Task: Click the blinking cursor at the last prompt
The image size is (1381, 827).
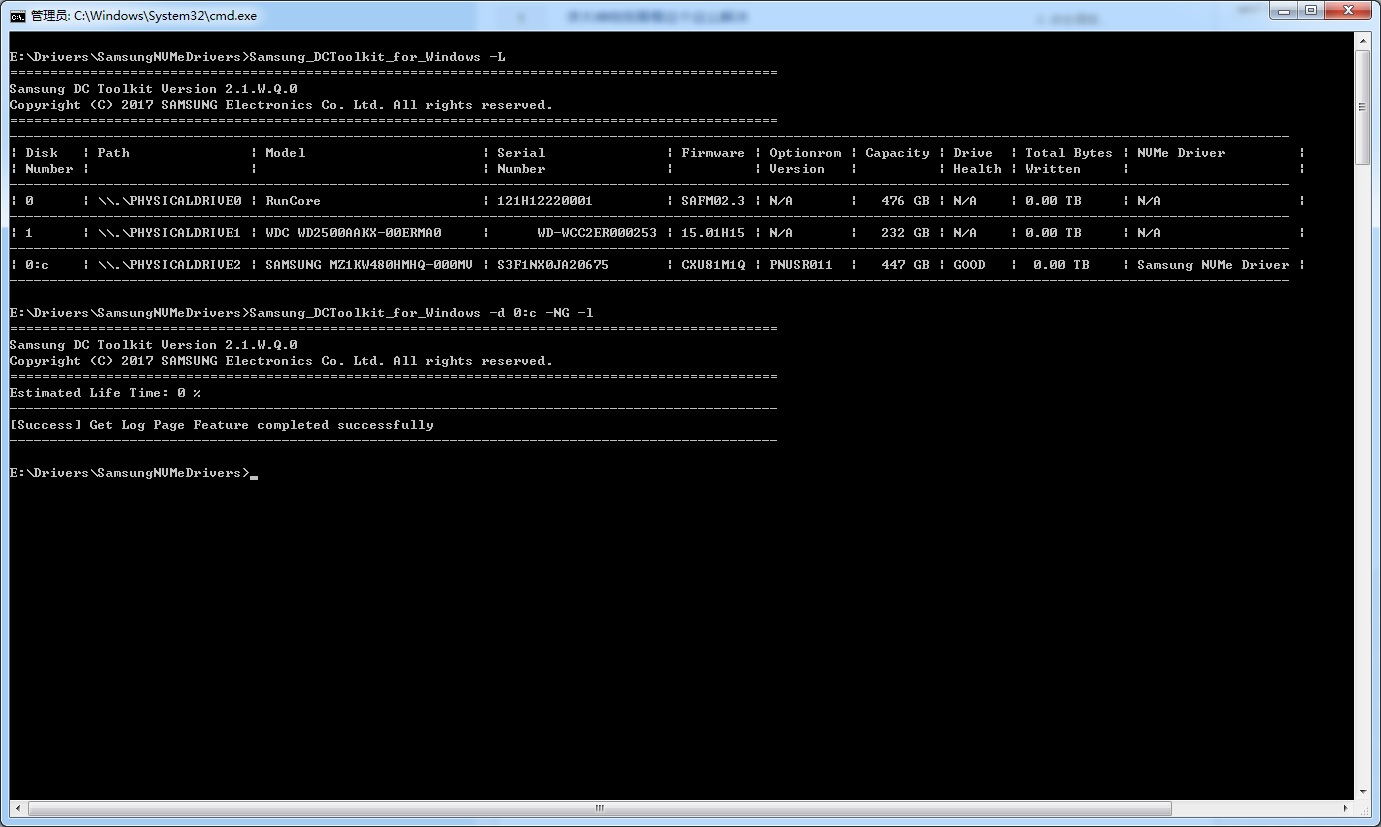Action: pos(254,477)
